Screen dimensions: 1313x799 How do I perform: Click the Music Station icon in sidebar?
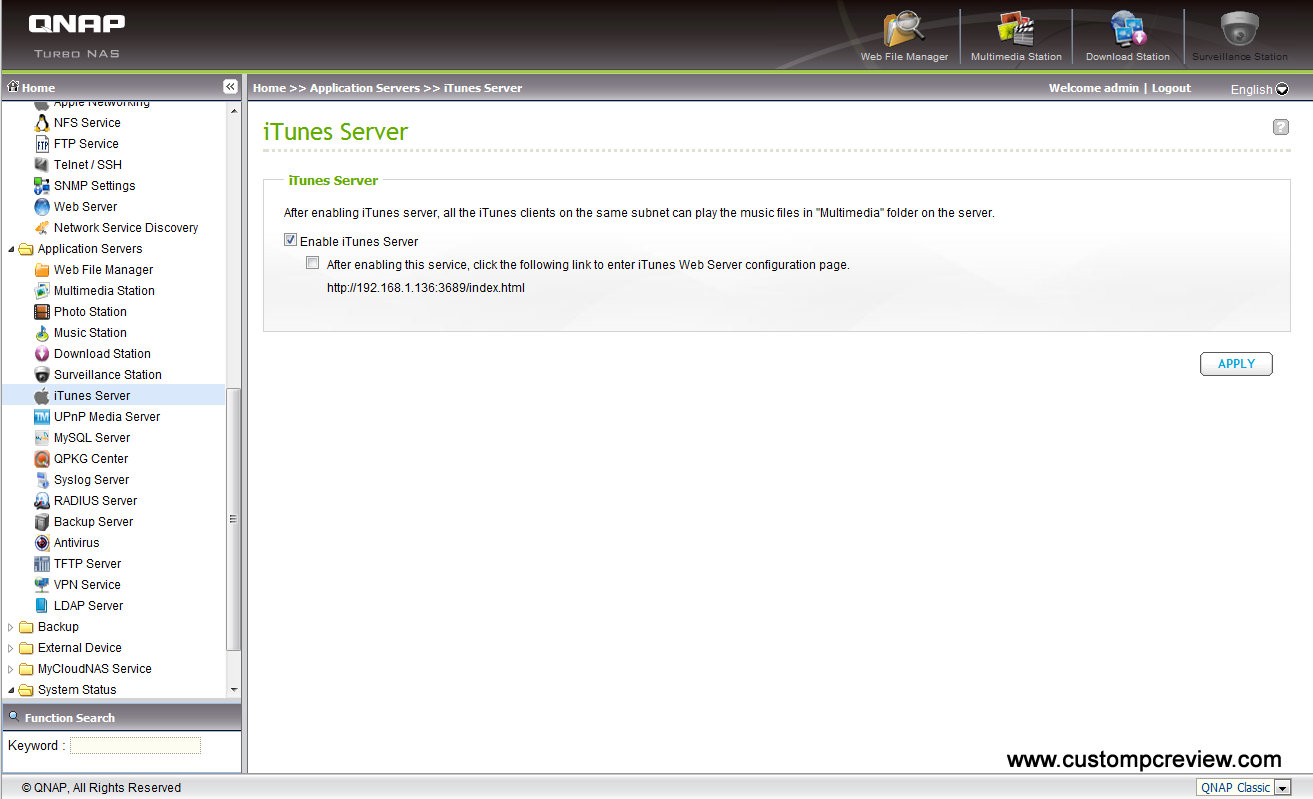(x=42, y=333)
